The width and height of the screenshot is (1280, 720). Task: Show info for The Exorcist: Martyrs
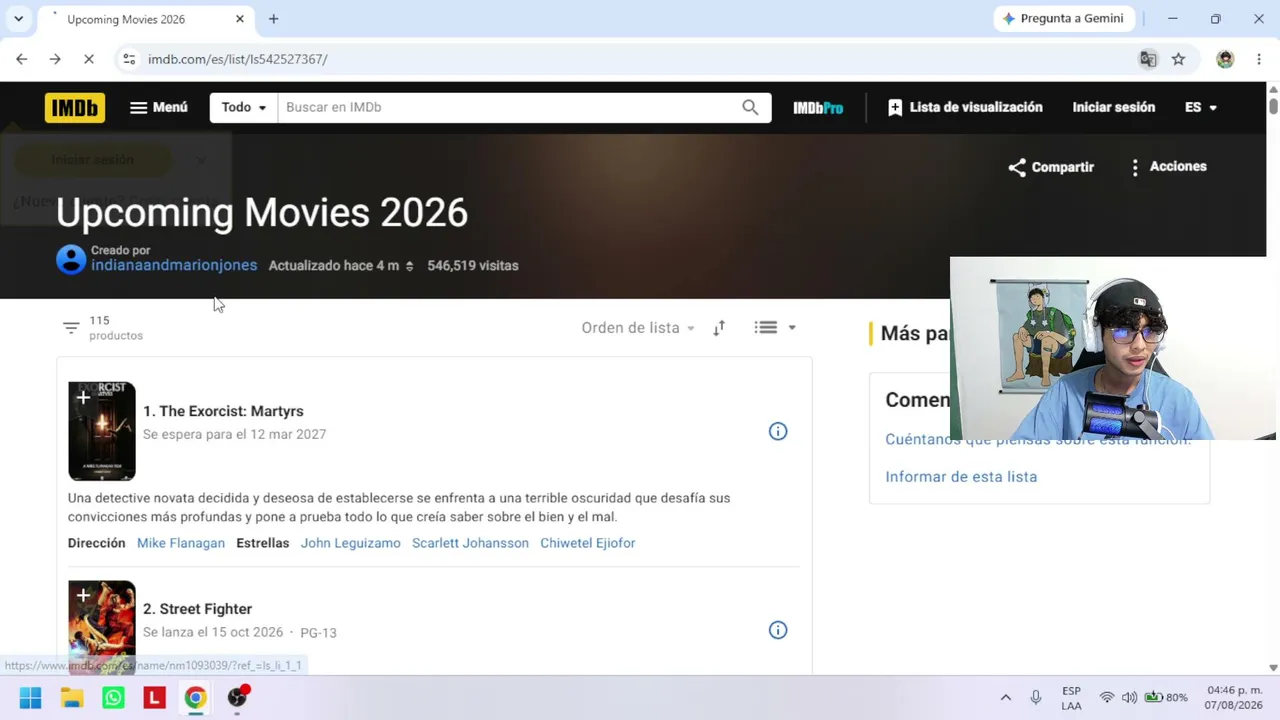pyautogui.click(x=778, y=431)
